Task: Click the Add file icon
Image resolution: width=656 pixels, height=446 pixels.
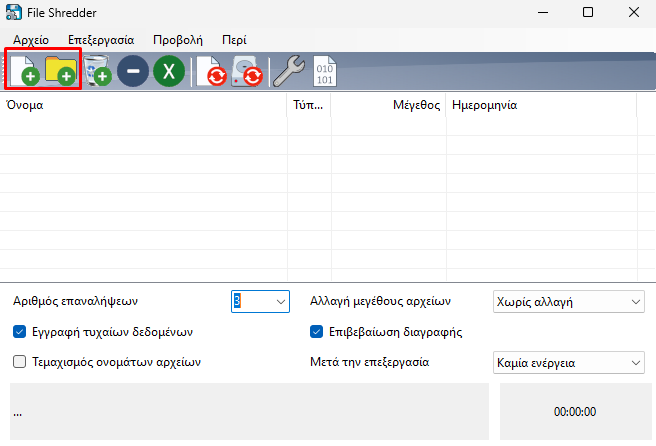Action: tap(25, 70)
